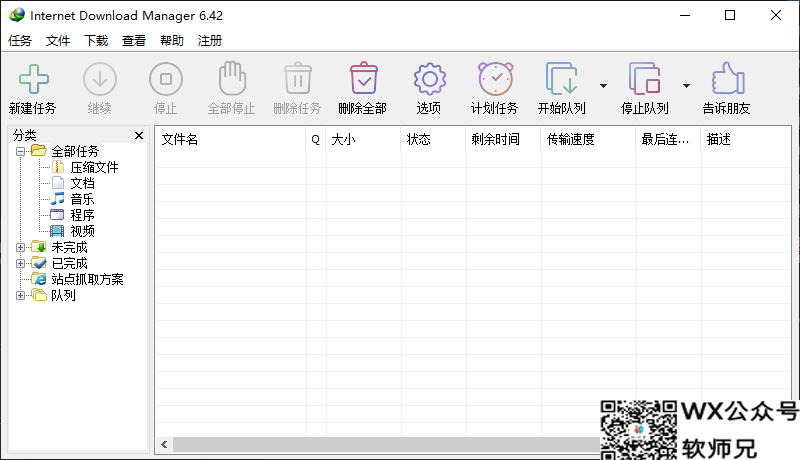Sort by 文件名 column header

[x=230, y=139]
